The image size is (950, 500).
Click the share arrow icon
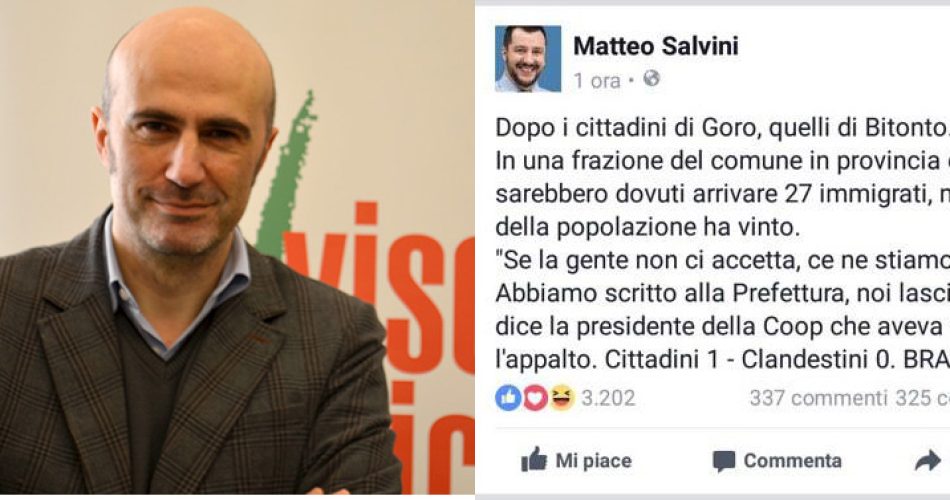point(927,462)
